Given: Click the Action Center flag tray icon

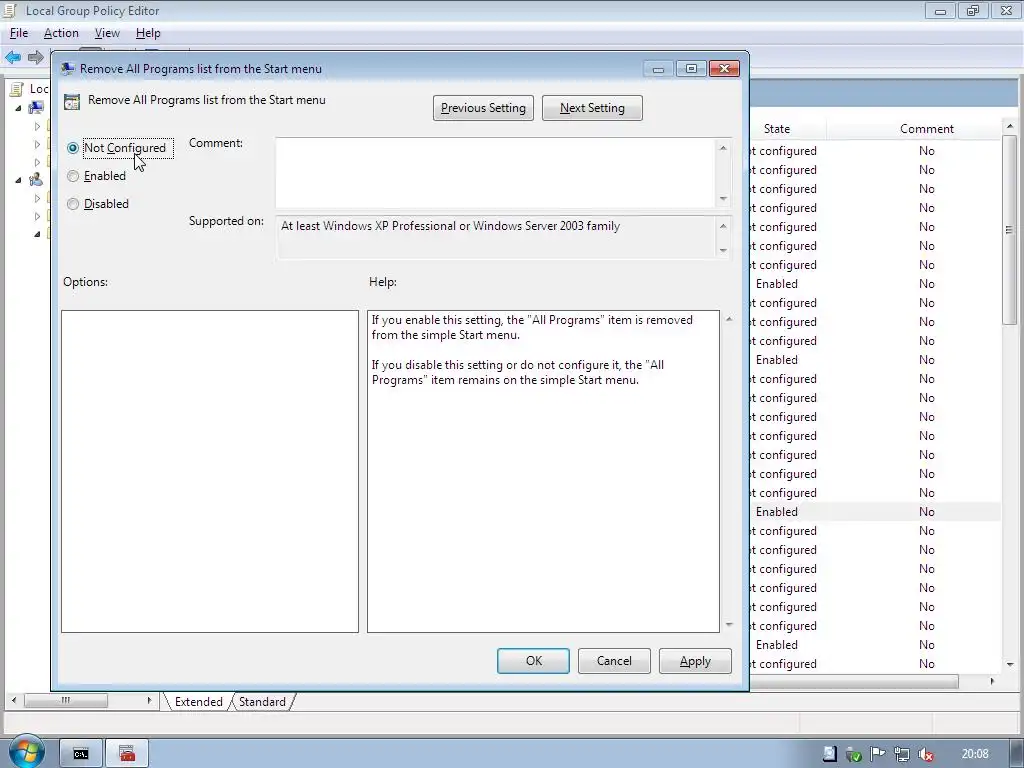Looking at the screenshot, I should [x=877, y=754].
